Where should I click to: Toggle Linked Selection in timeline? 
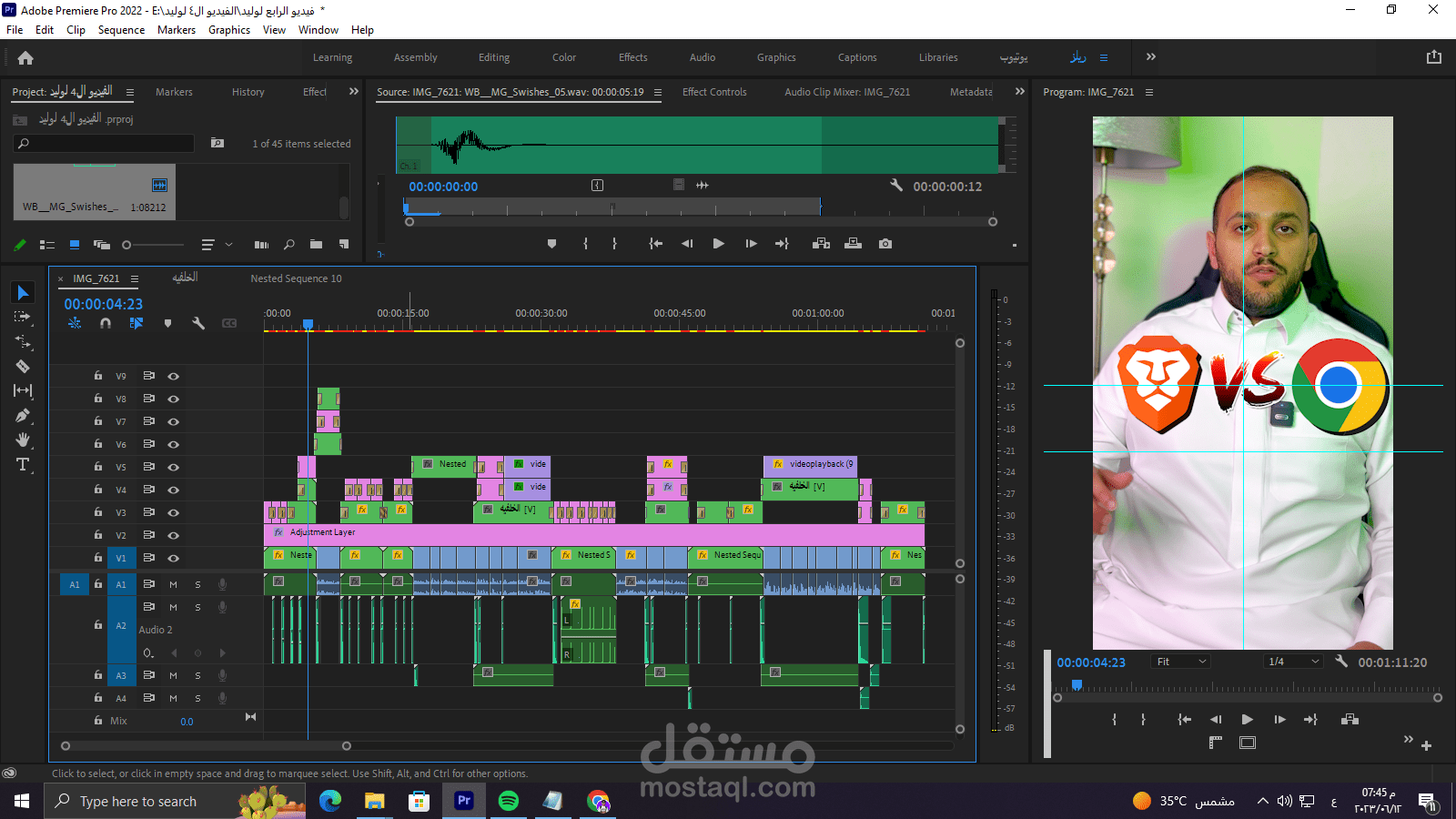coord(136,323)
